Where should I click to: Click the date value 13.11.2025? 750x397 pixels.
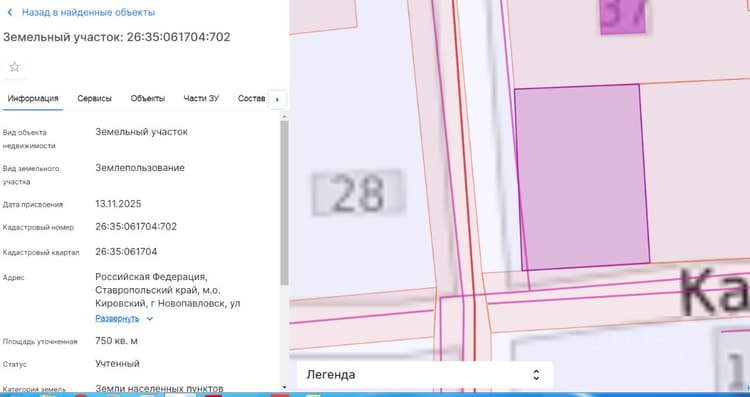[x=118, y=204]
